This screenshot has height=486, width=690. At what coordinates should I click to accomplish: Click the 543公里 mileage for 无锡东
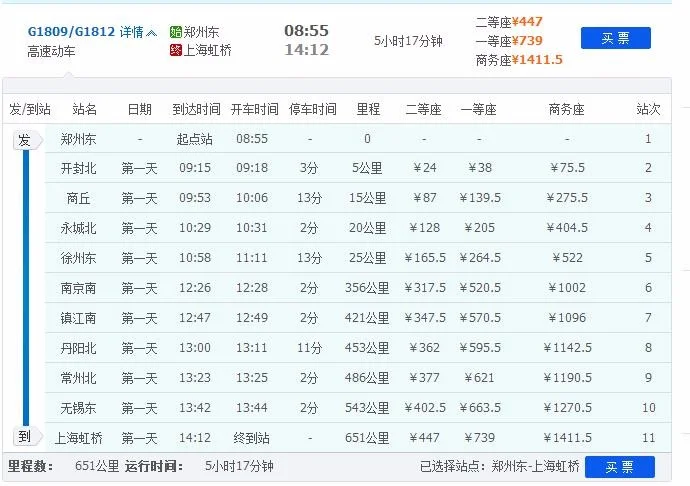click(367, 408)
